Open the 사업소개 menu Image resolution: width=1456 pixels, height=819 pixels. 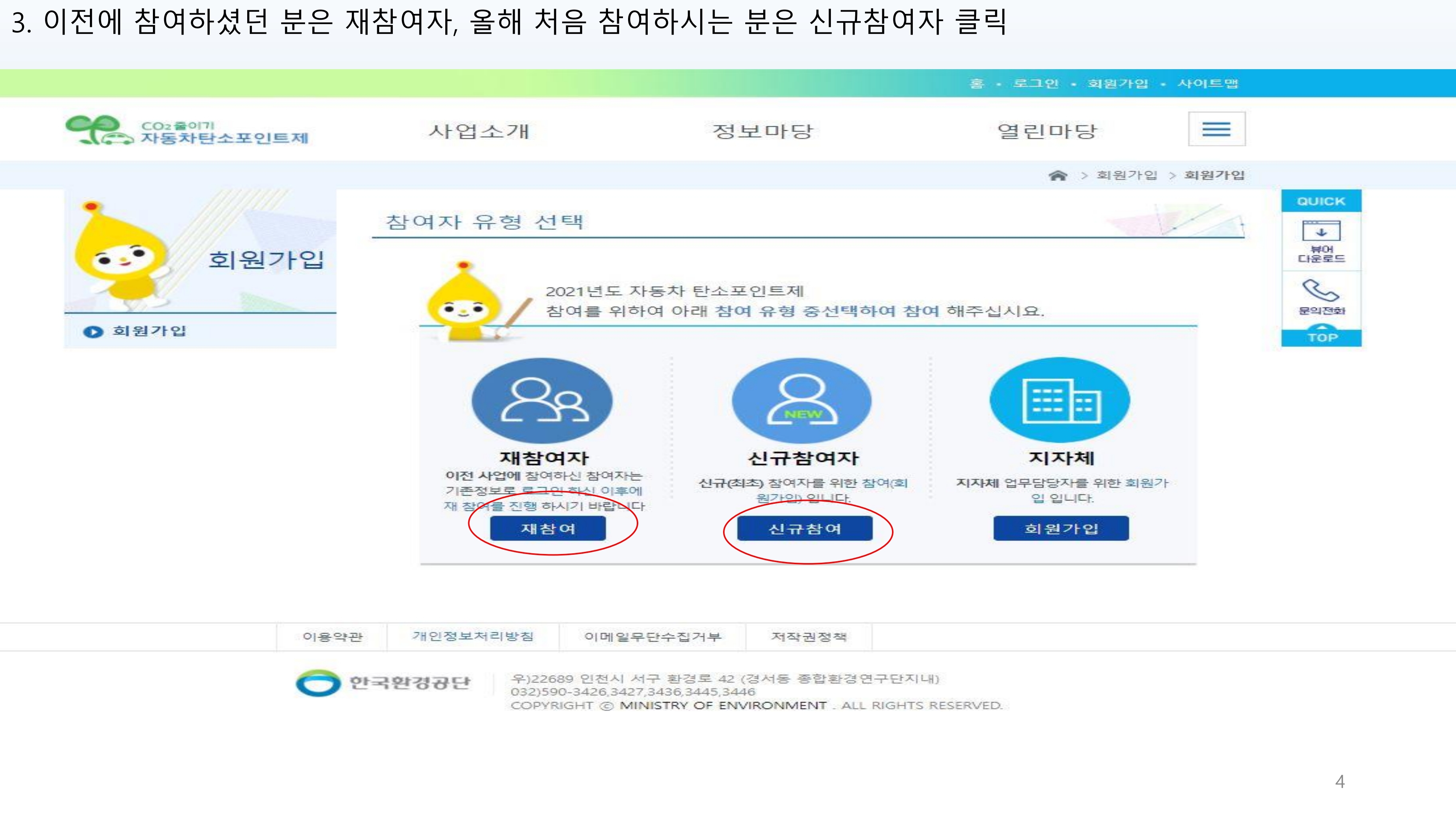click(x=479, y=131)
